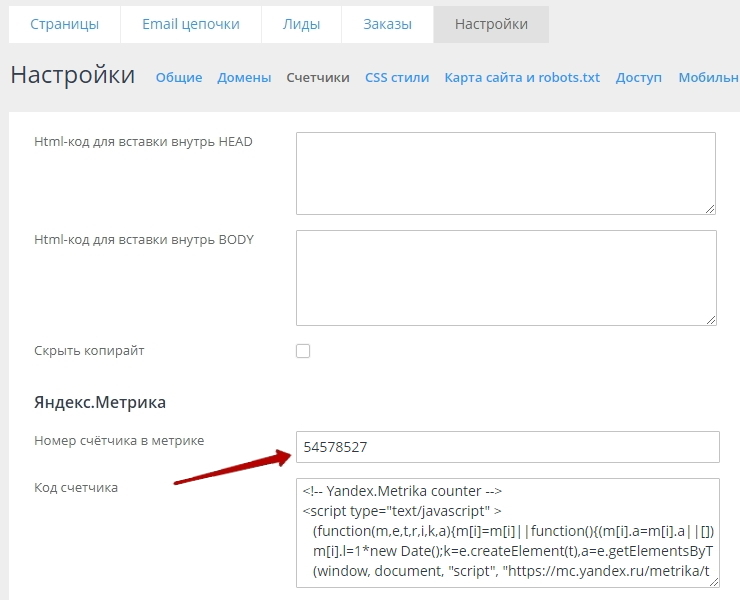Image resolution: width=740 pixels, height=600 pixels.
Task: Click the active Настройки tab
Action: click(491, 24)
